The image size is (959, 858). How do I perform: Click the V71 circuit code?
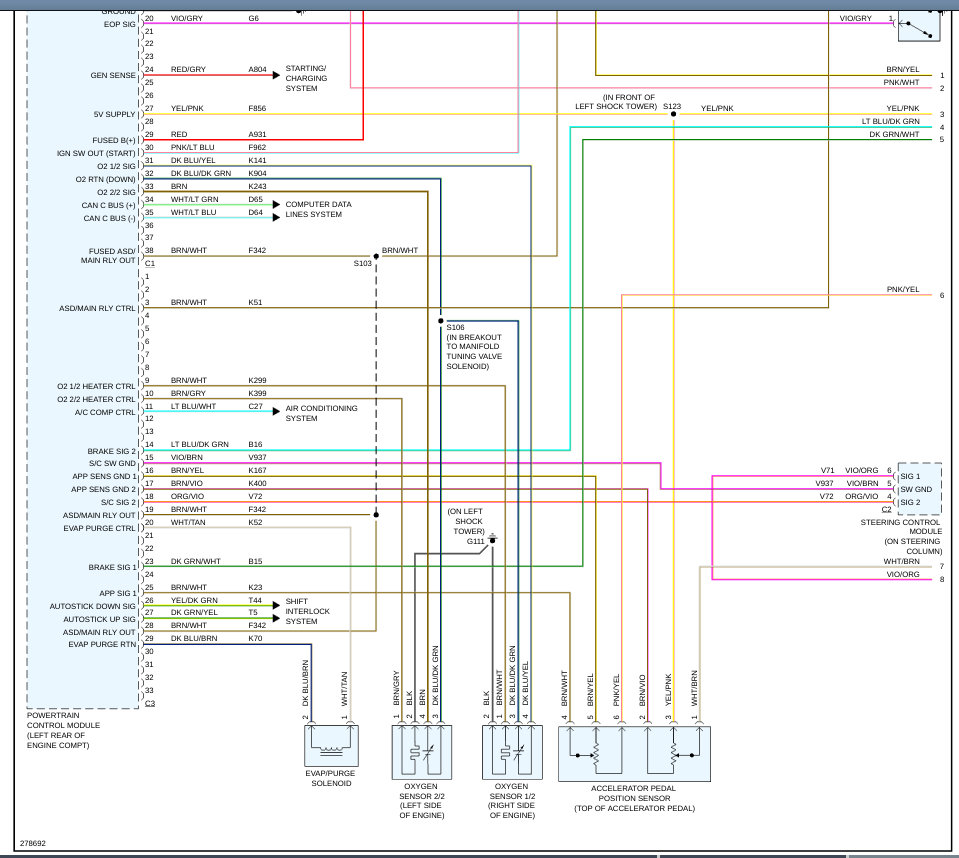828,470
